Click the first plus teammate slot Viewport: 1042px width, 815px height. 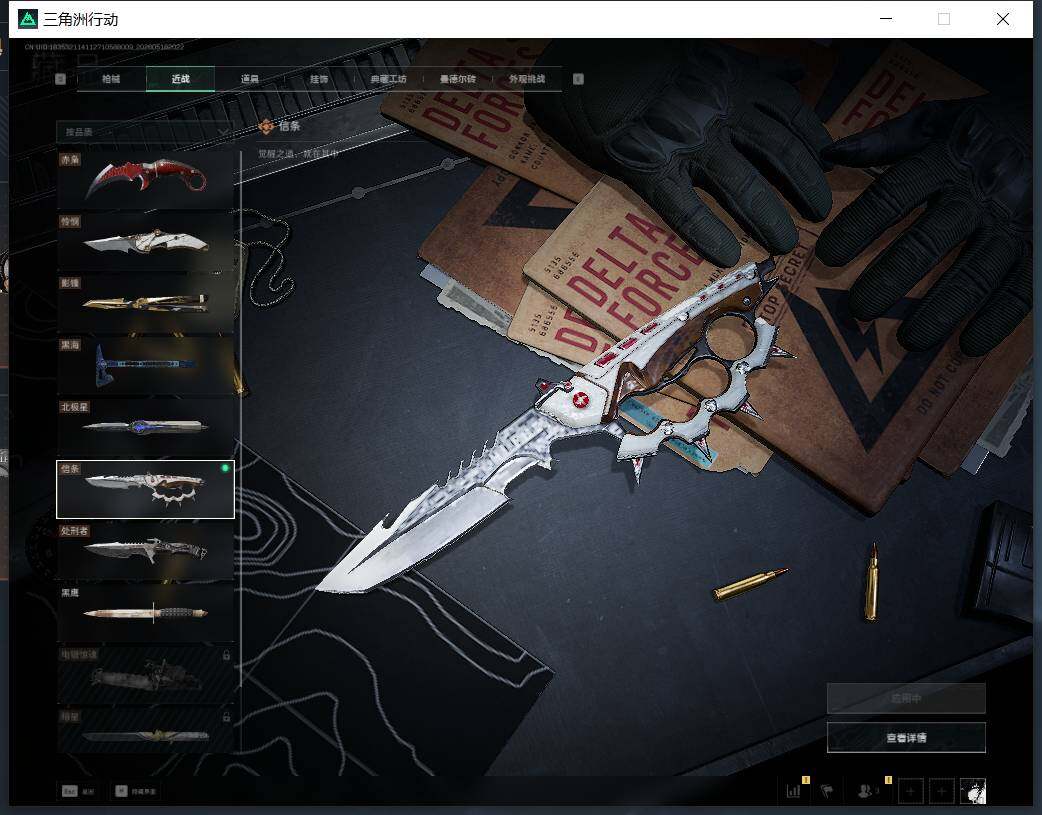point(910,791)
